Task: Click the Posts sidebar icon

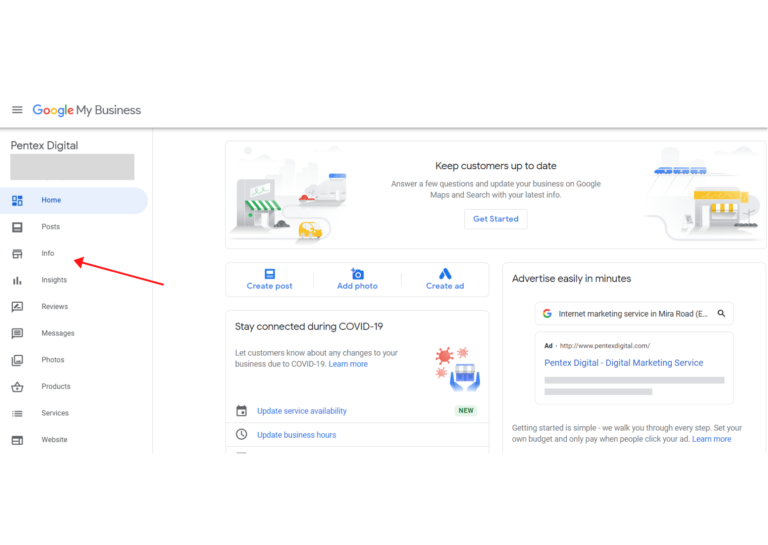Action: pos(17,227)
